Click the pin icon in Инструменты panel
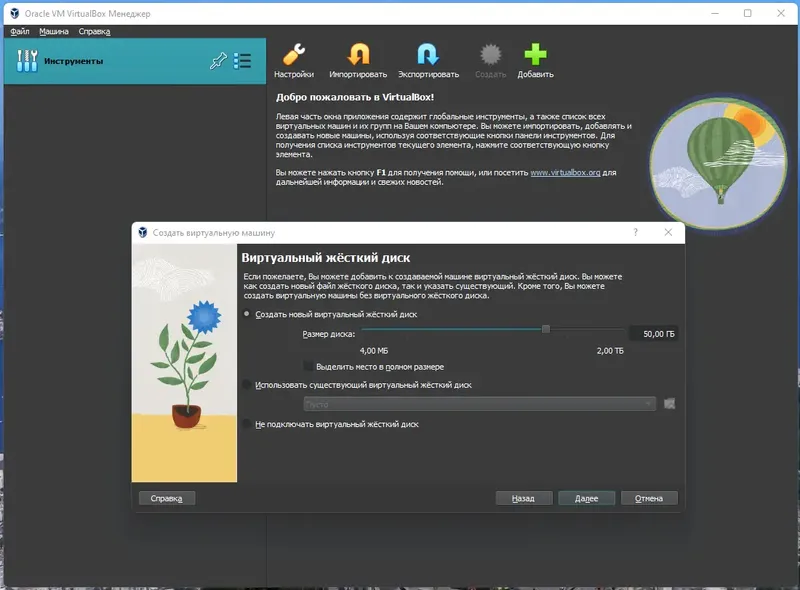Viewport: 800px width, 590px height. (218, 61)
